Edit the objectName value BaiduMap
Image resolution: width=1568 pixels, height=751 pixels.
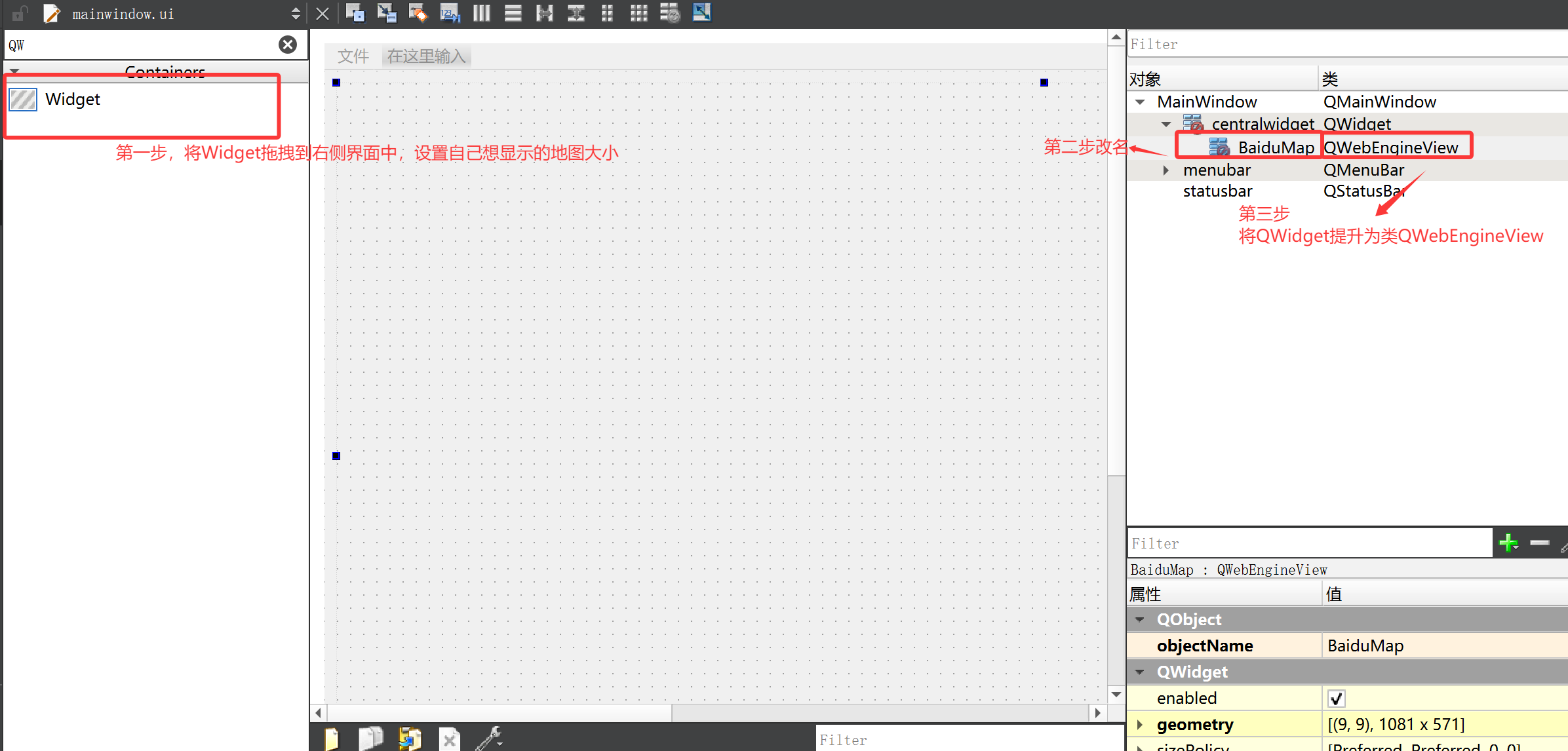[x=1445, y=646]
